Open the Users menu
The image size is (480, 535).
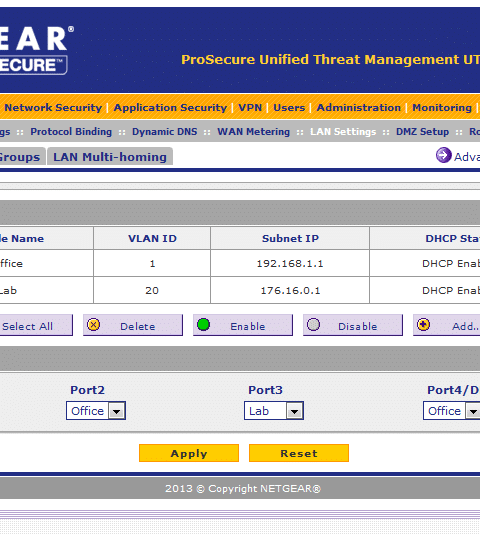[x=289, y=108]
